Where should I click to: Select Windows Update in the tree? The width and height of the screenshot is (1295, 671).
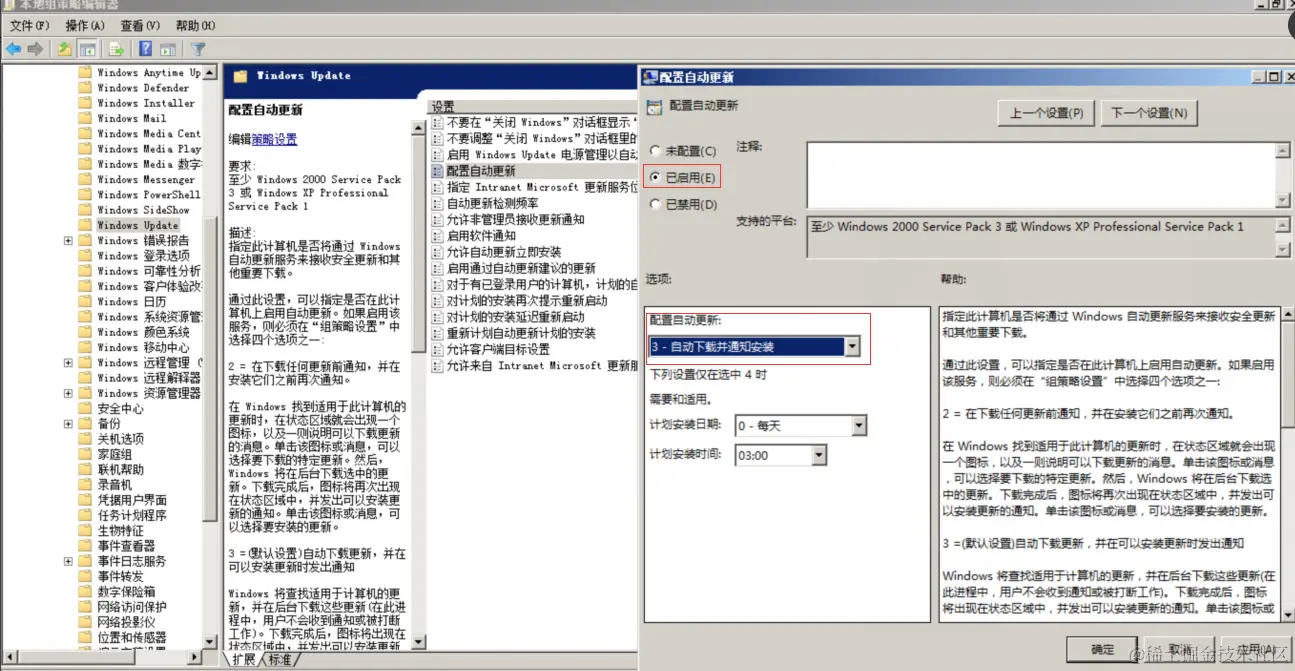(x=138, y=226)
